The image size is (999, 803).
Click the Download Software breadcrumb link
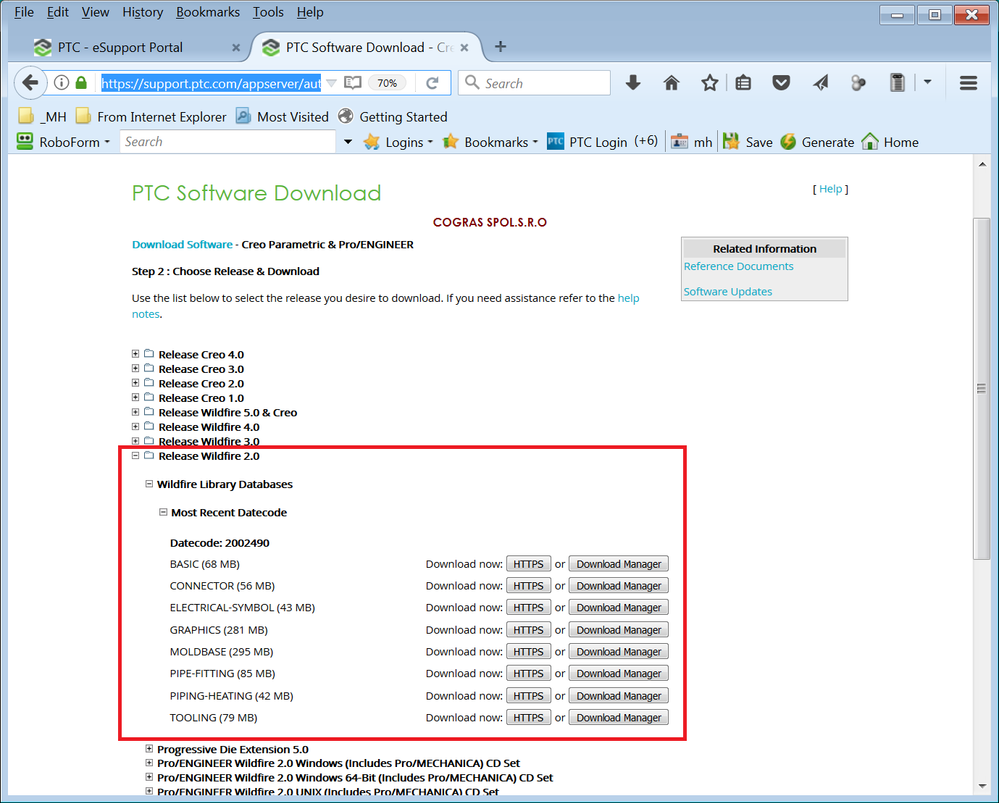point(182,244)
